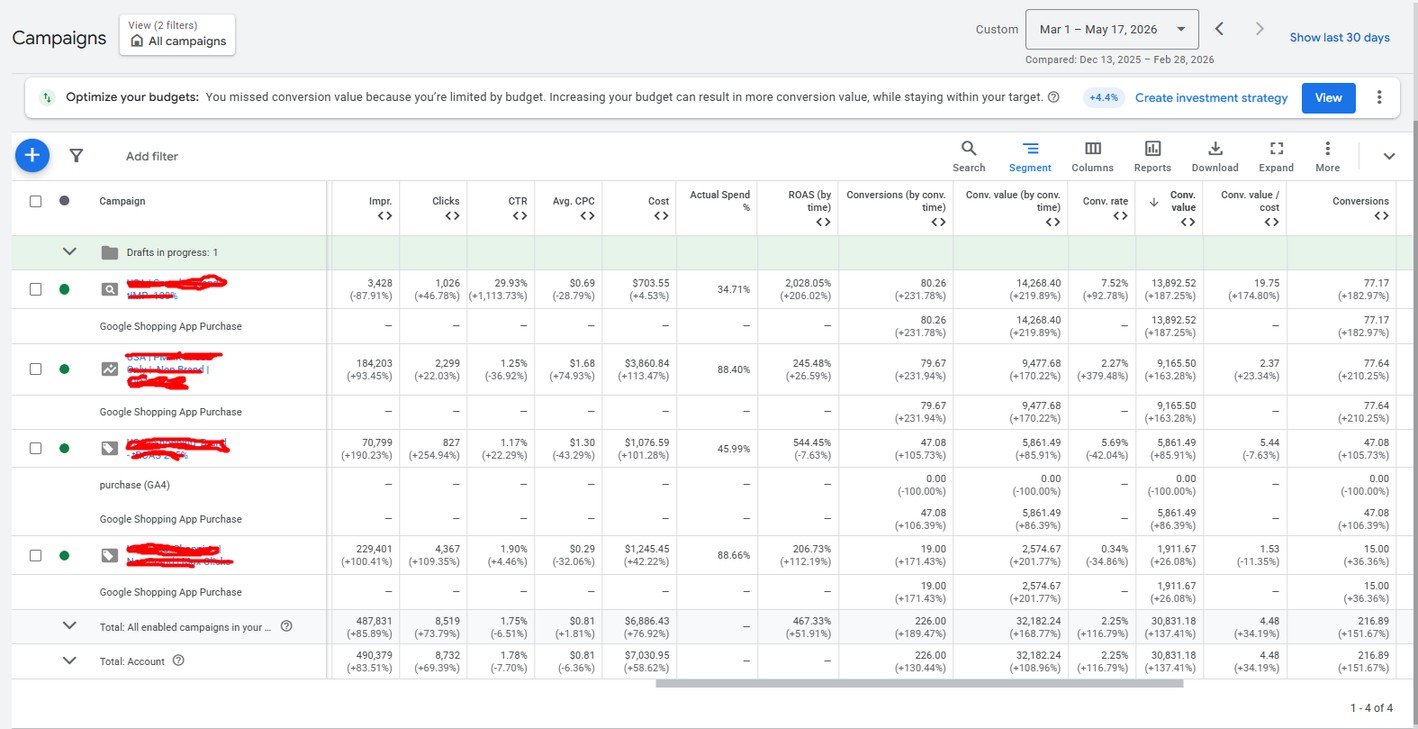The image size is (1418, 729).
Task: Click green status dot of the 184,203 impressions campaign
Action: pos(64,369)
